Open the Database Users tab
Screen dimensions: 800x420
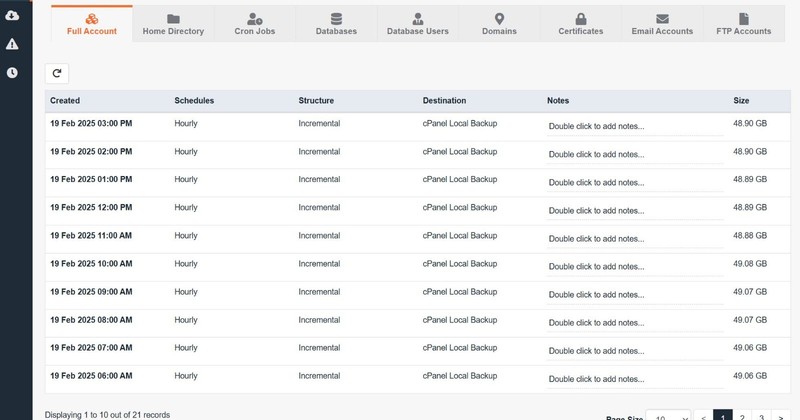[418, 24]
